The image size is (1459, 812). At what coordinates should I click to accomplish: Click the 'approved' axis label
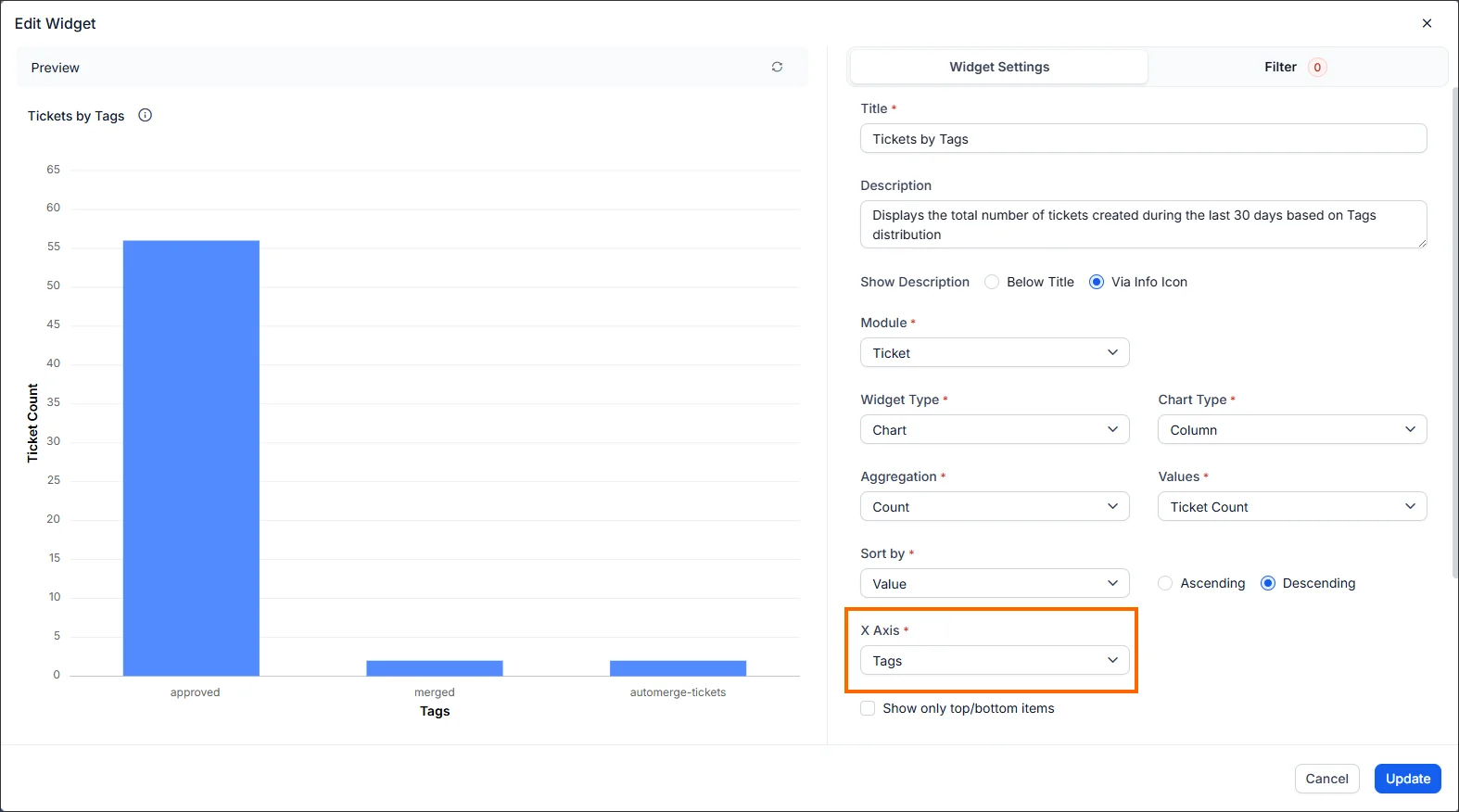(x=195, y=692)
